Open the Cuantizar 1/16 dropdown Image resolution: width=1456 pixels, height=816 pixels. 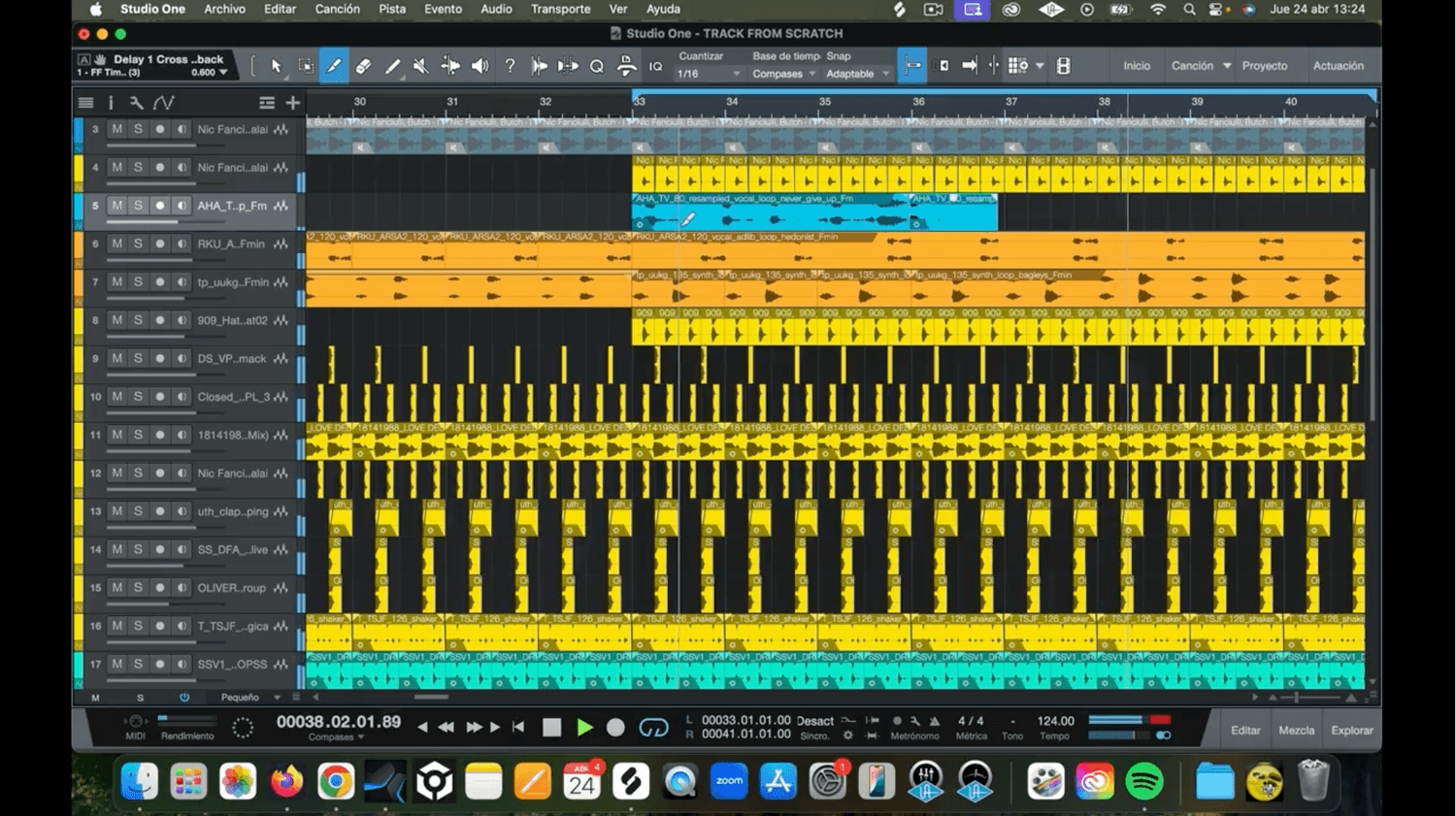[x=709, y=74]
